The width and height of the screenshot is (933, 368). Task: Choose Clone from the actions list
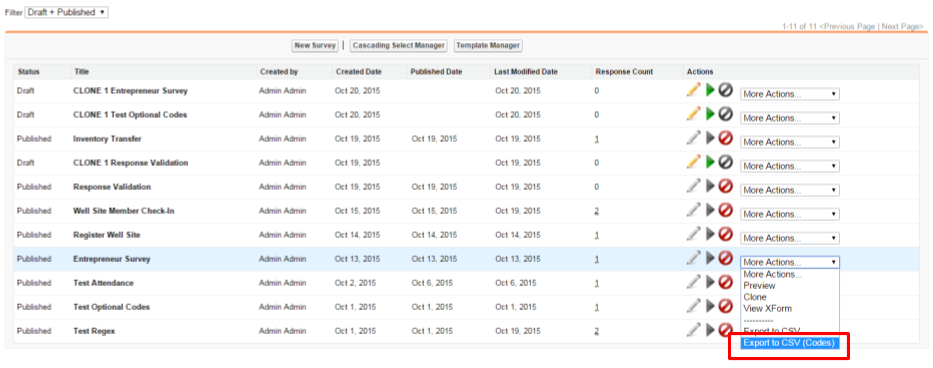[x=755, y=297]
